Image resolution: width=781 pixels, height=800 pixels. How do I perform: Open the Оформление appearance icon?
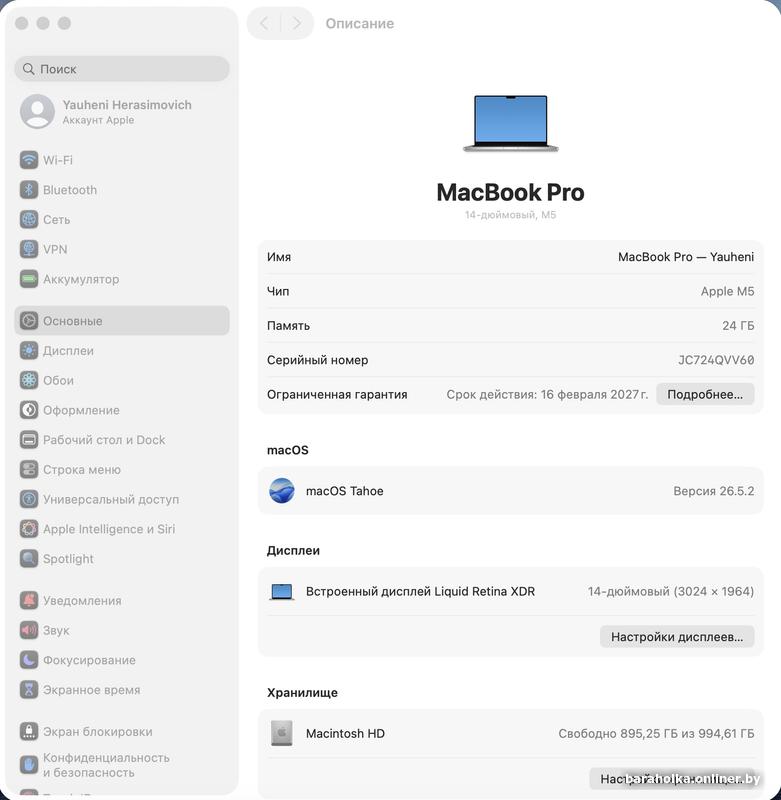pos(29,410)
